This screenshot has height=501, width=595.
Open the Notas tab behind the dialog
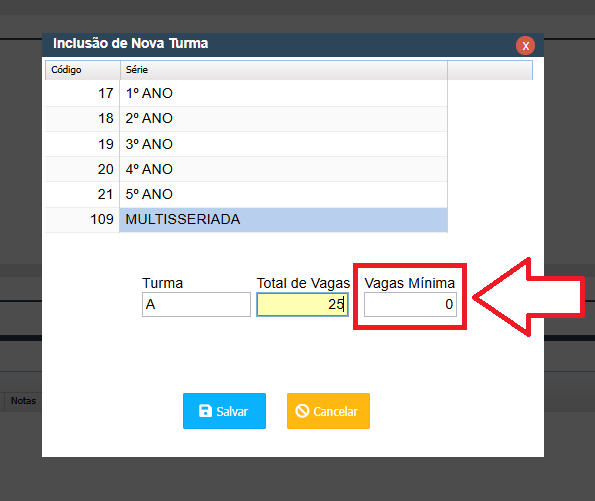coord(23,401)
